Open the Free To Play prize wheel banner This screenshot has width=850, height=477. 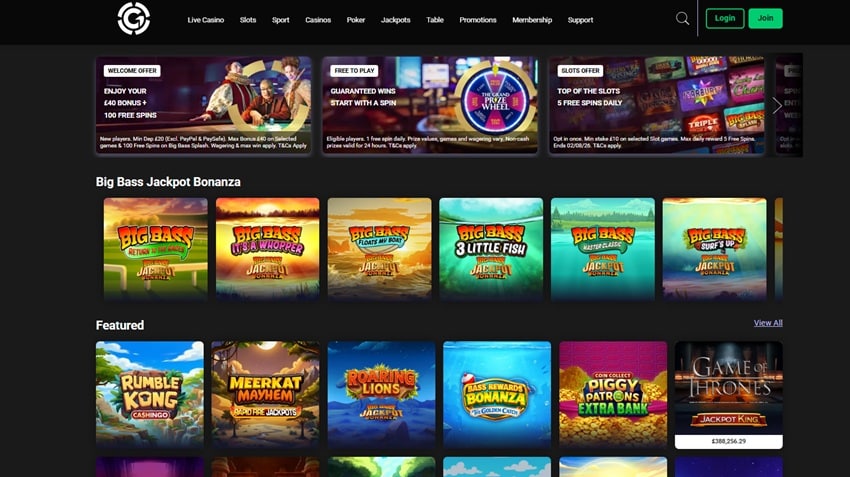430,105
